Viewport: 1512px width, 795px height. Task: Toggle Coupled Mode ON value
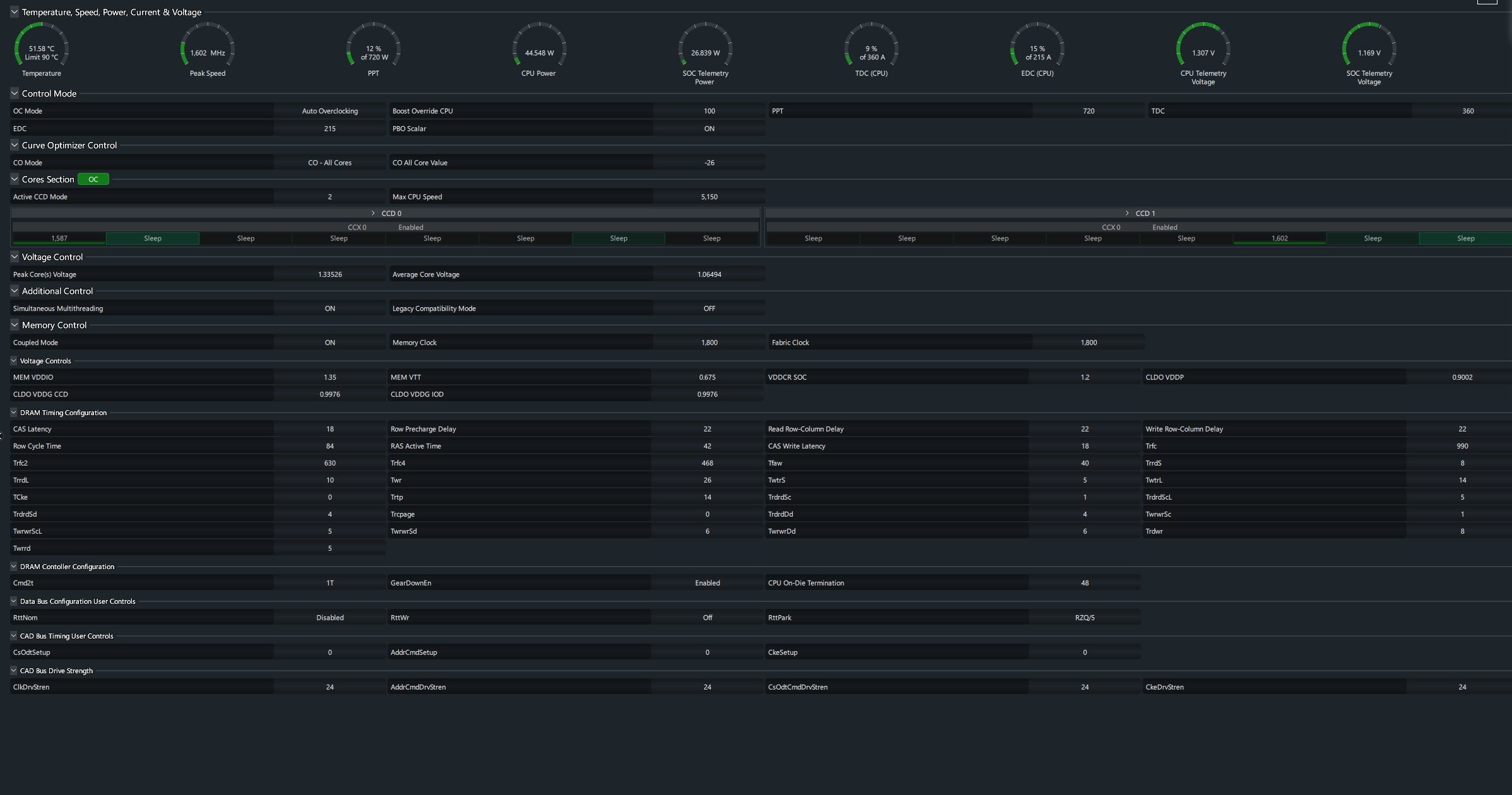[330, 343]
